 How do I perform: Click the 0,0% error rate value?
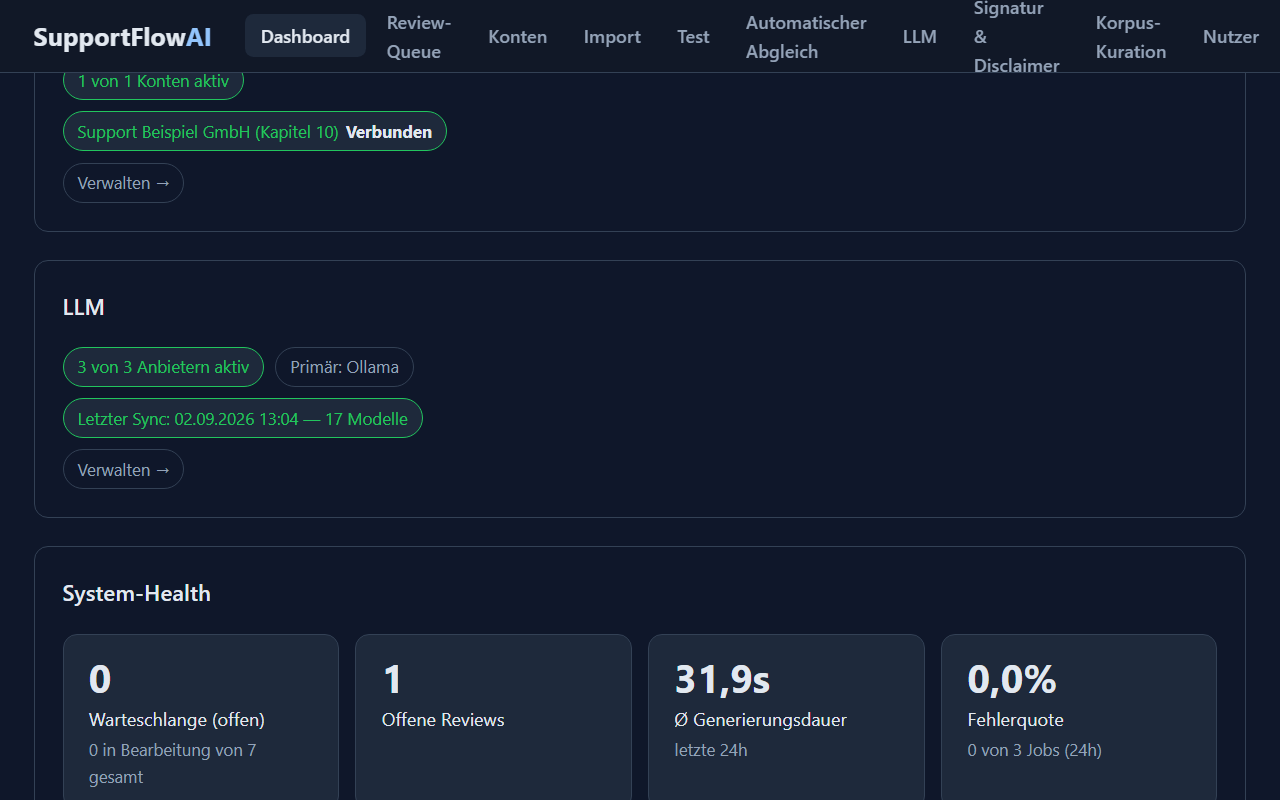tap(1012, 679)
